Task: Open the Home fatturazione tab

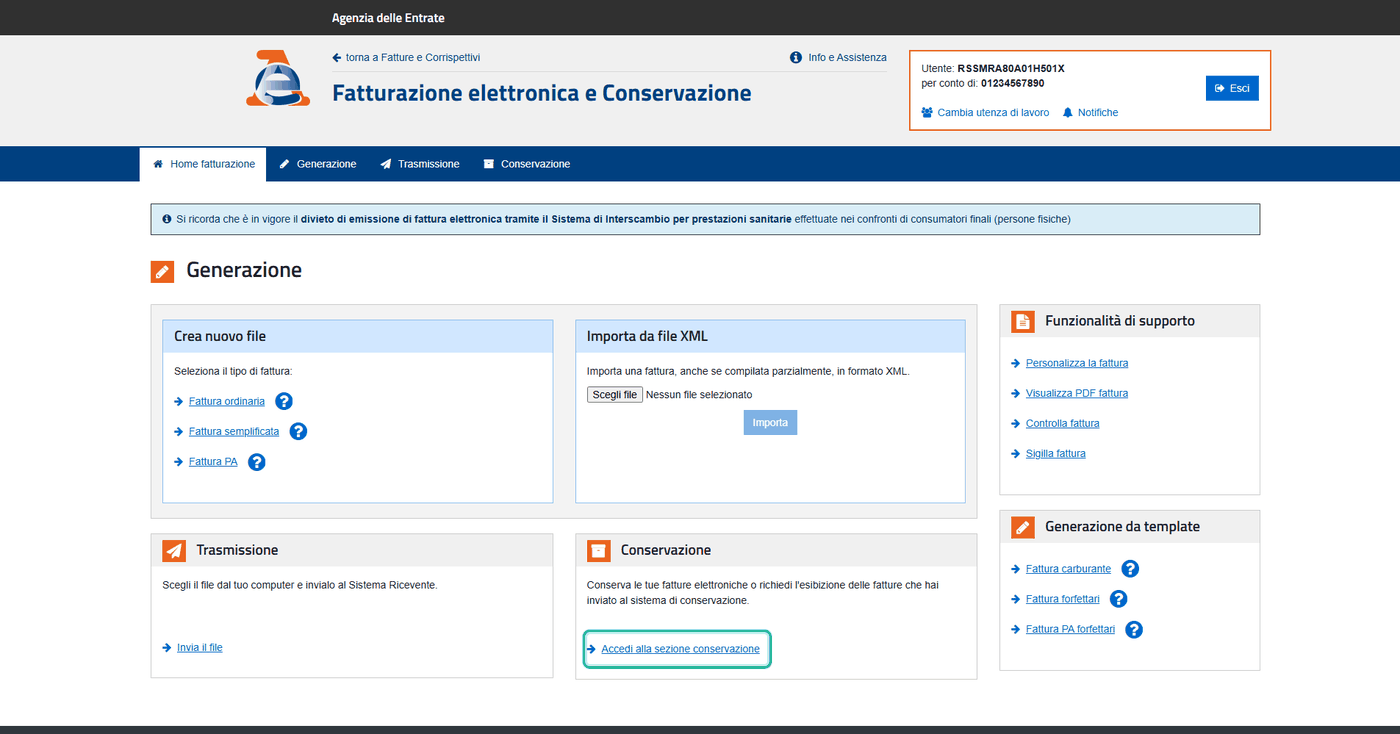Action: 203,164
